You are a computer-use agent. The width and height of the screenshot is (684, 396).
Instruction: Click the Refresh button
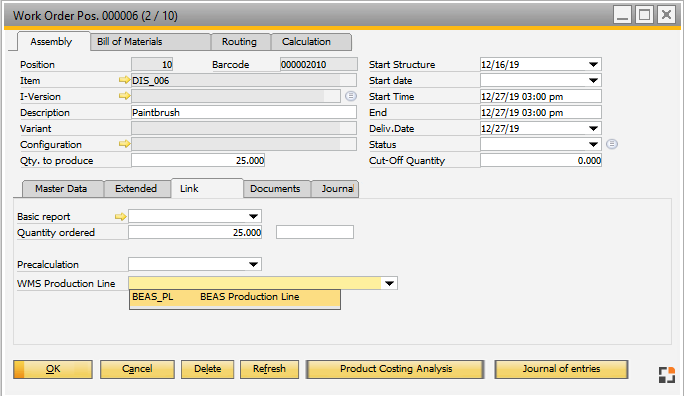tap(269, 369)
